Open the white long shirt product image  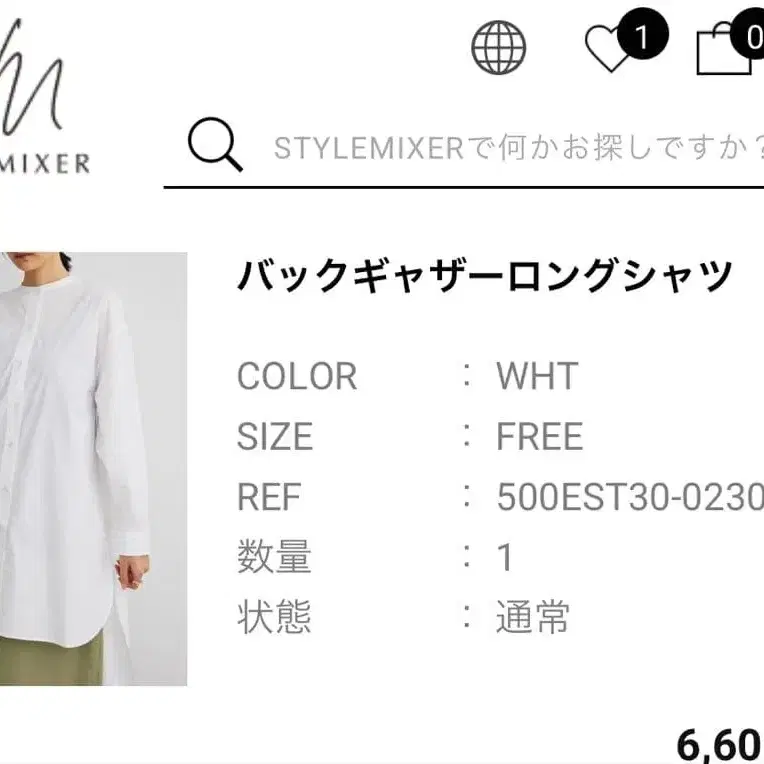(94, 468)
